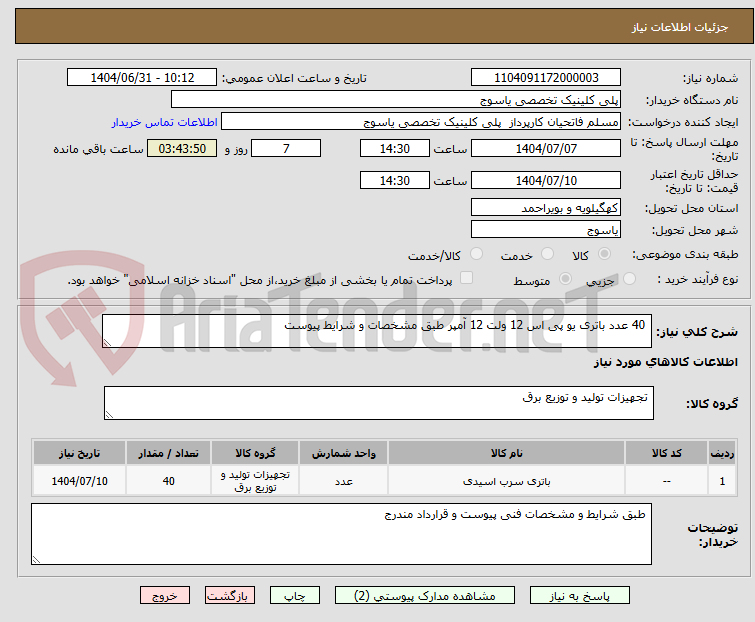Click the price validity time 14:30 field
Viewport: 755px width, 622px height.
pyautogui.click(x=395, y=181)
